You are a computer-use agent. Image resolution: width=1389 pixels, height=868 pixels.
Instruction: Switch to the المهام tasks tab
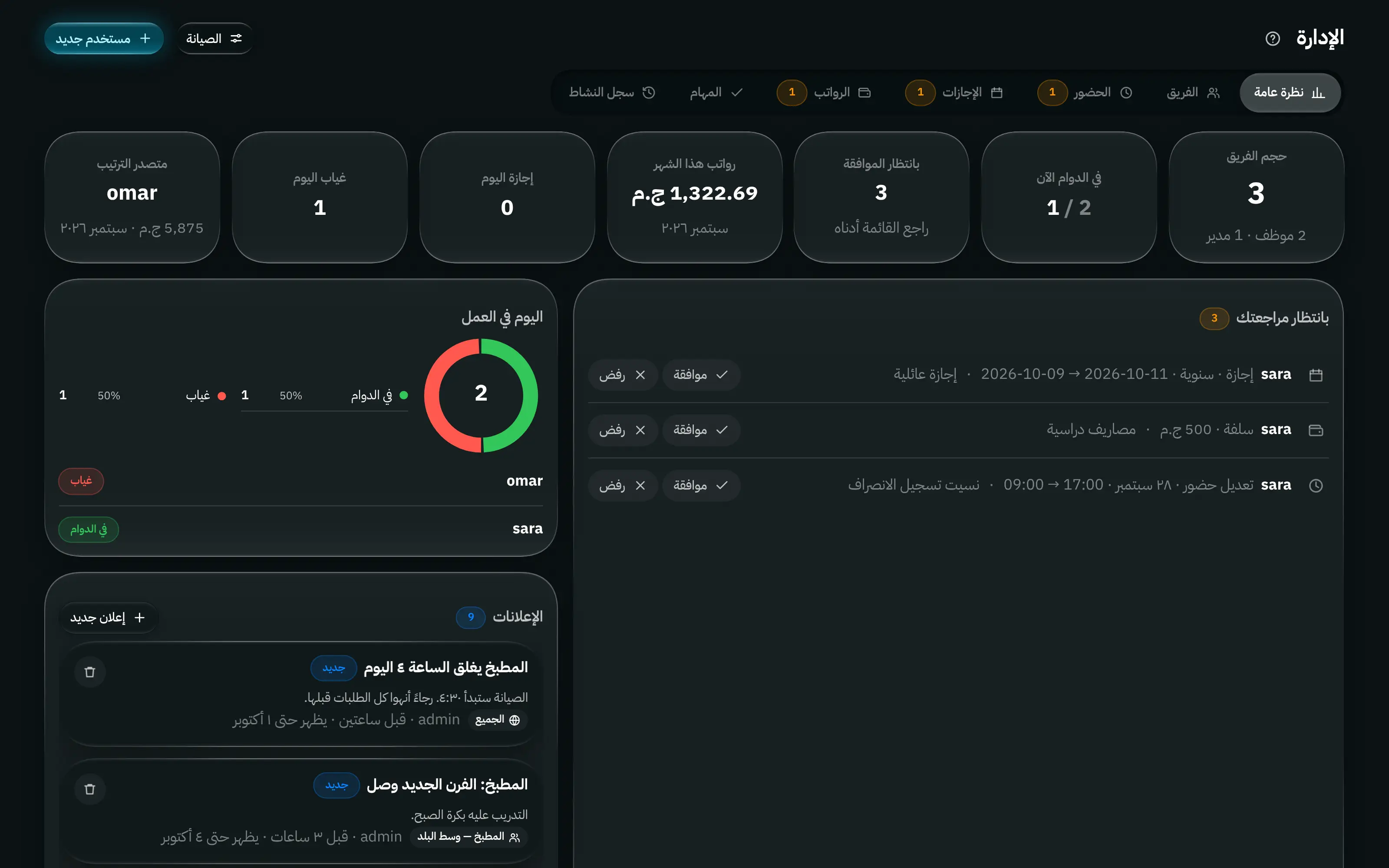tap(716, 92)
